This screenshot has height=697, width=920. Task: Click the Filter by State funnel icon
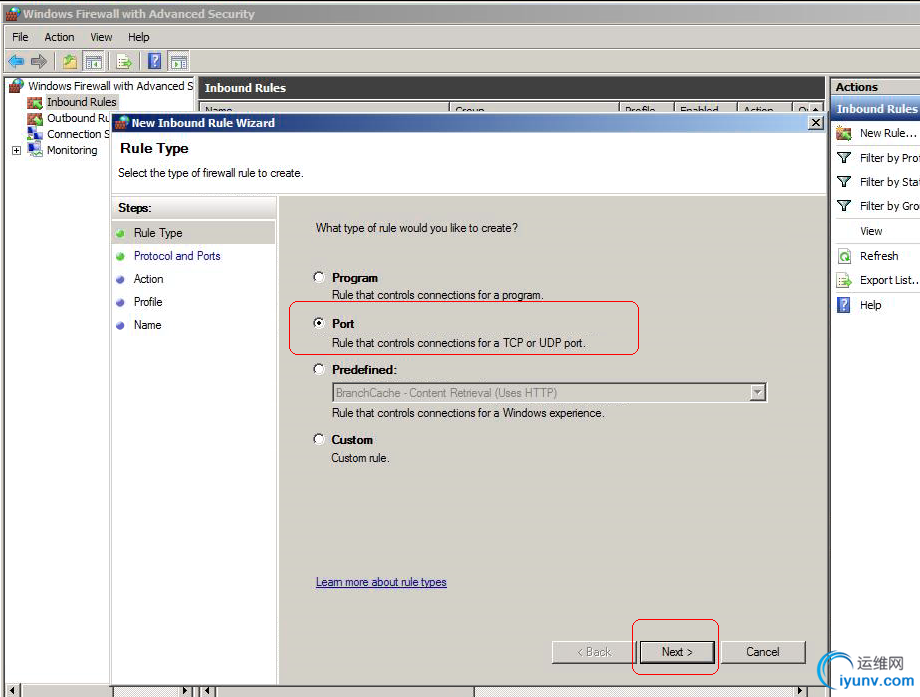coord(844,182)
